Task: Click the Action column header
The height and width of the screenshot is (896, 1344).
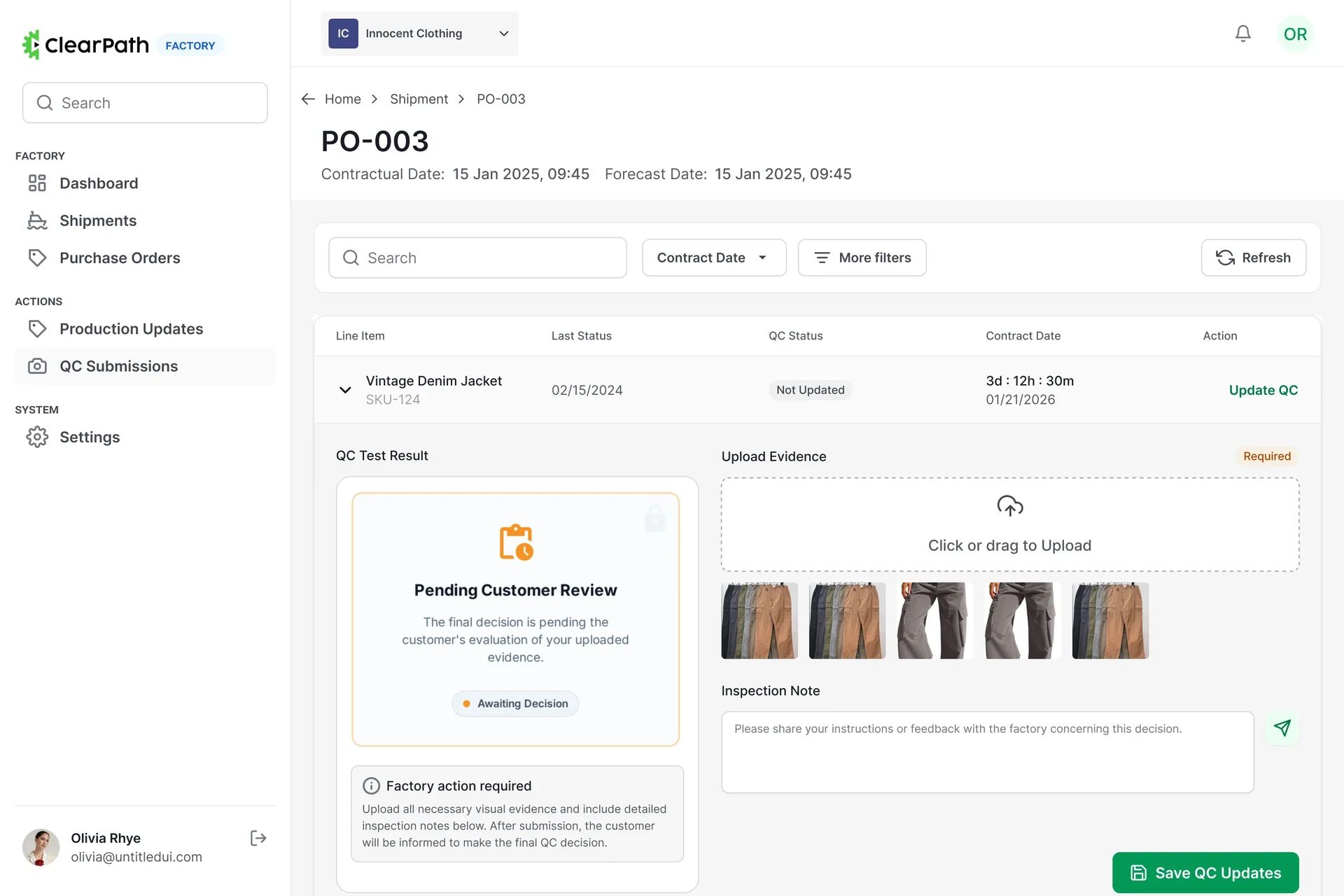Action: point(1219,336)
